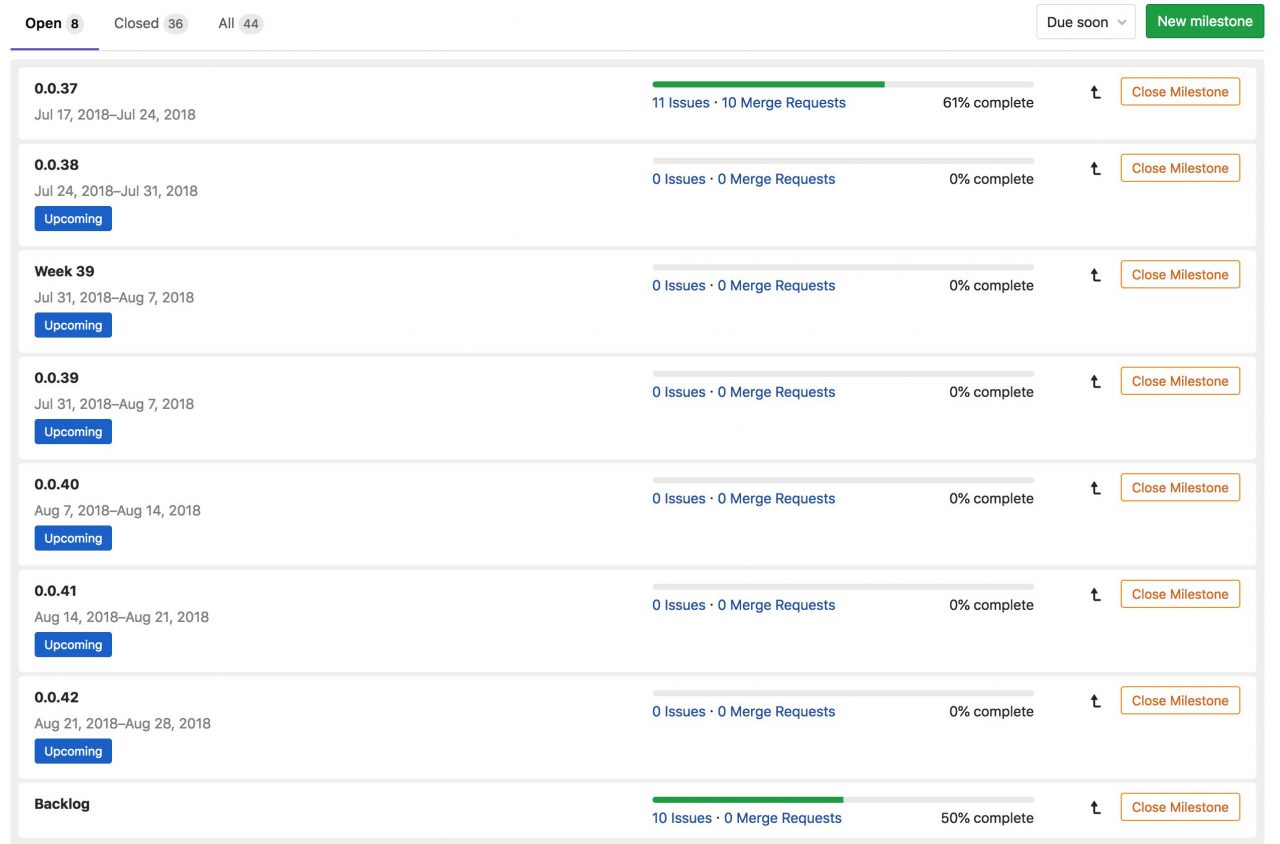The width and height of the screenshot is (1280, 844).
Task: Promote the Backlog milestone
Action: 1094,807
